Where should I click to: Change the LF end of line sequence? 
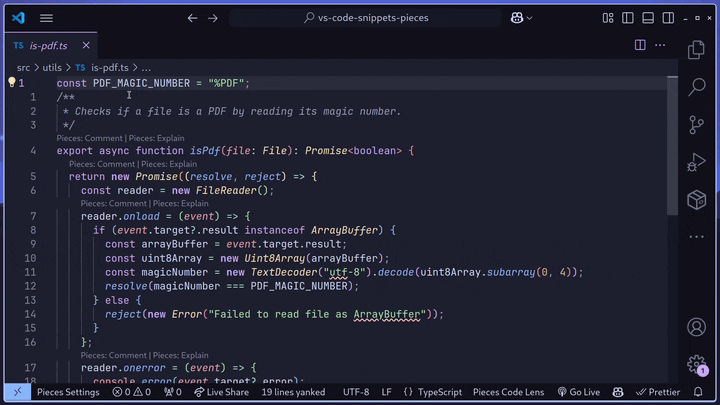click(387, 392)
